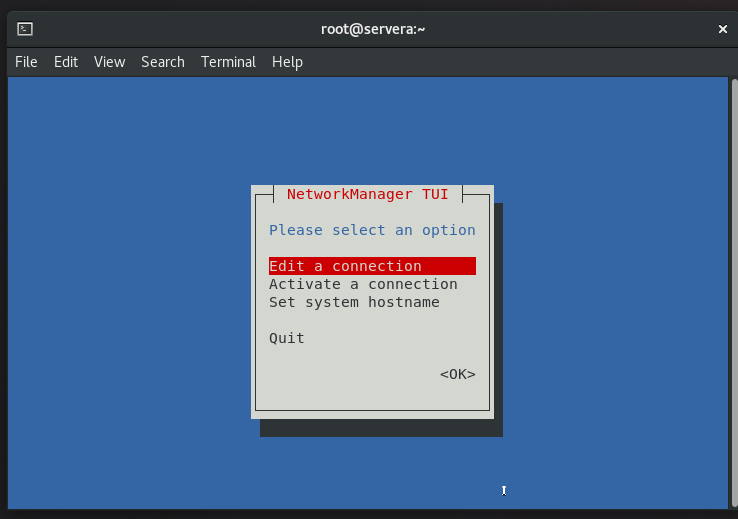This screenshot has width=738, height=519.
Task: Choose Activate a connection
Action: click(363, 284)
